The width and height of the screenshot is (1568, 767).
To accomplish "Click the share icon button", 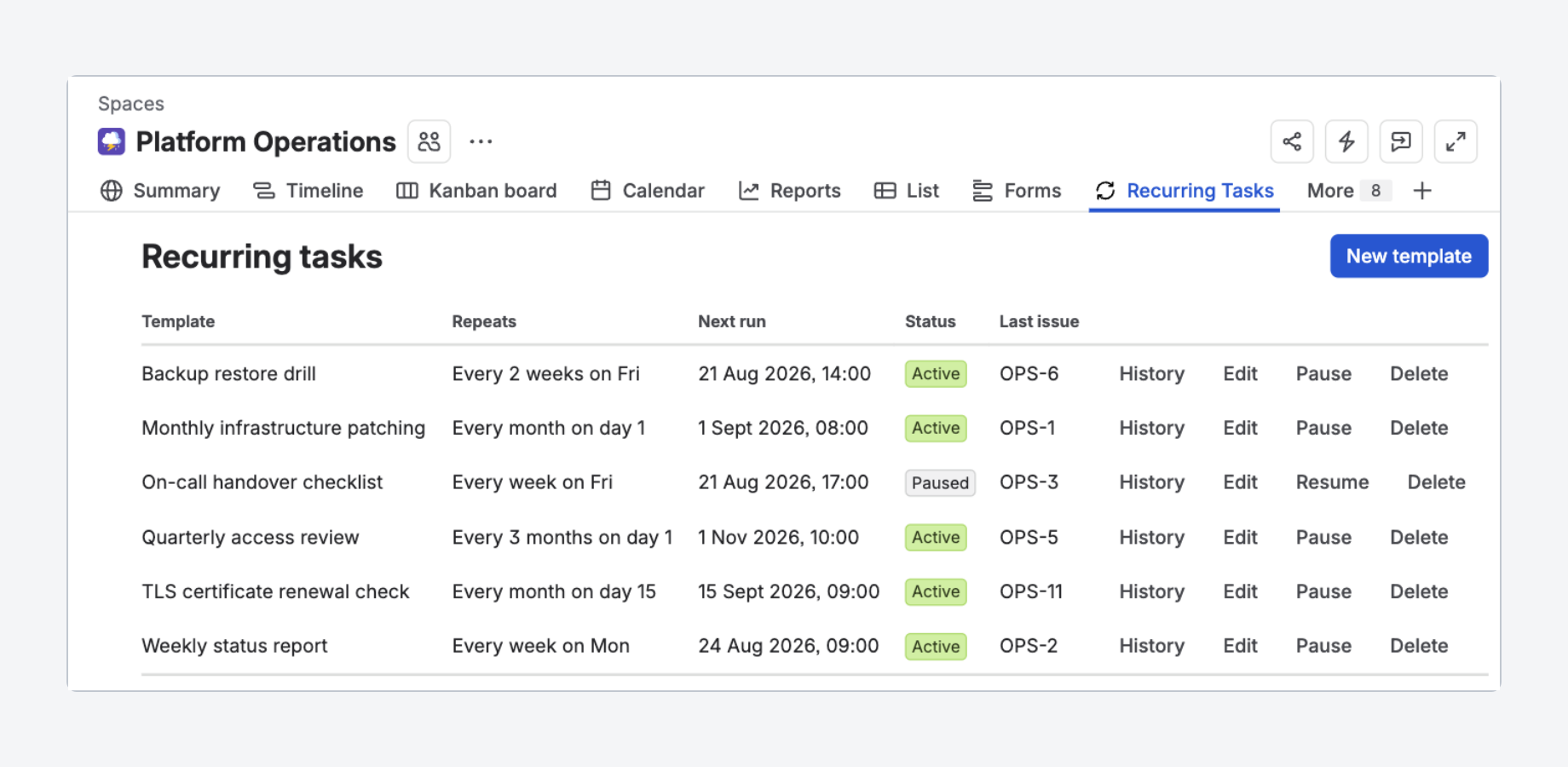I will coord(1292,141).
